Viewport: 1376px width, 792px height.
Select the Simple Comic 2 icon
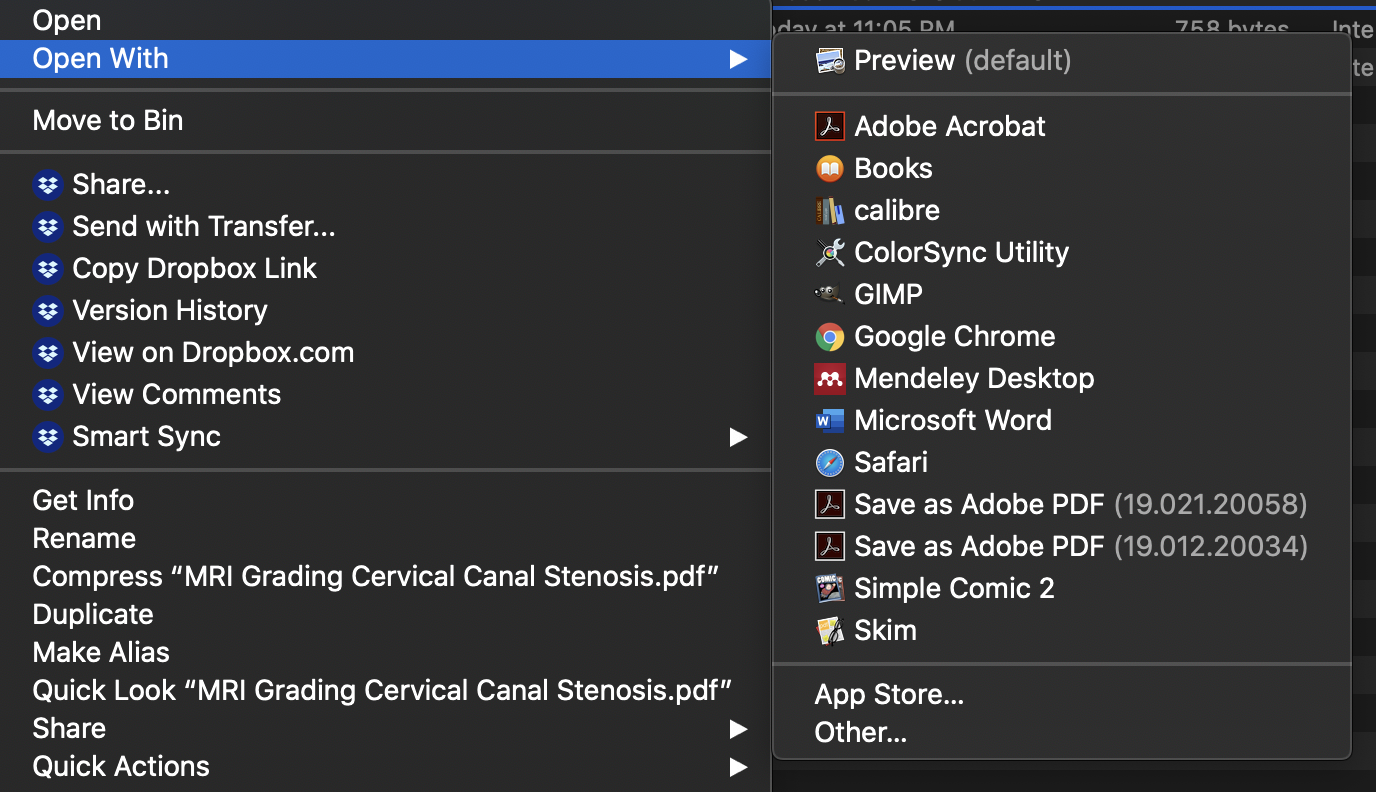pos(830,588)
